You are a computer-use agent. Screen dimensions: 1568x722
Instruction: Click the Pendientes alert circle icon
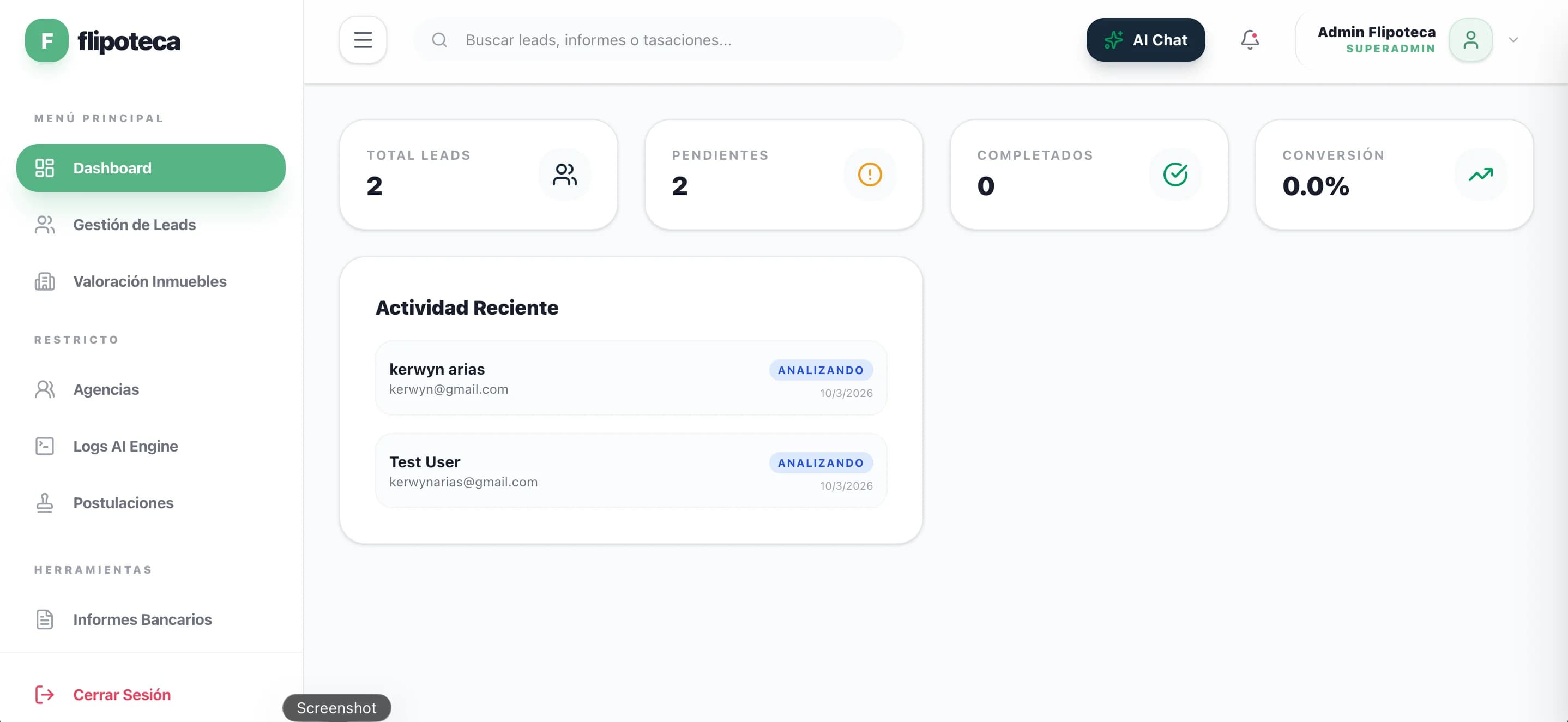[870, 175]
